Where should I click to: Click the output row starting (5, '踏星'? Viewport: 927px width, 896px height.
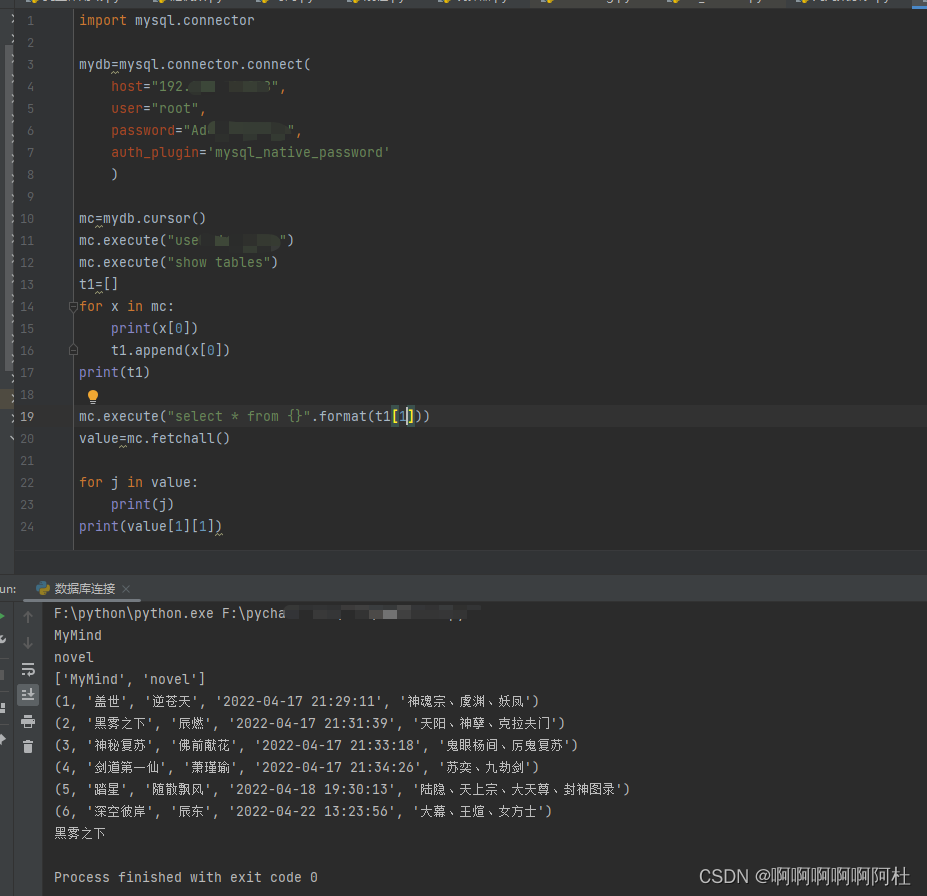pyautogui.click(x=342, y=790)
